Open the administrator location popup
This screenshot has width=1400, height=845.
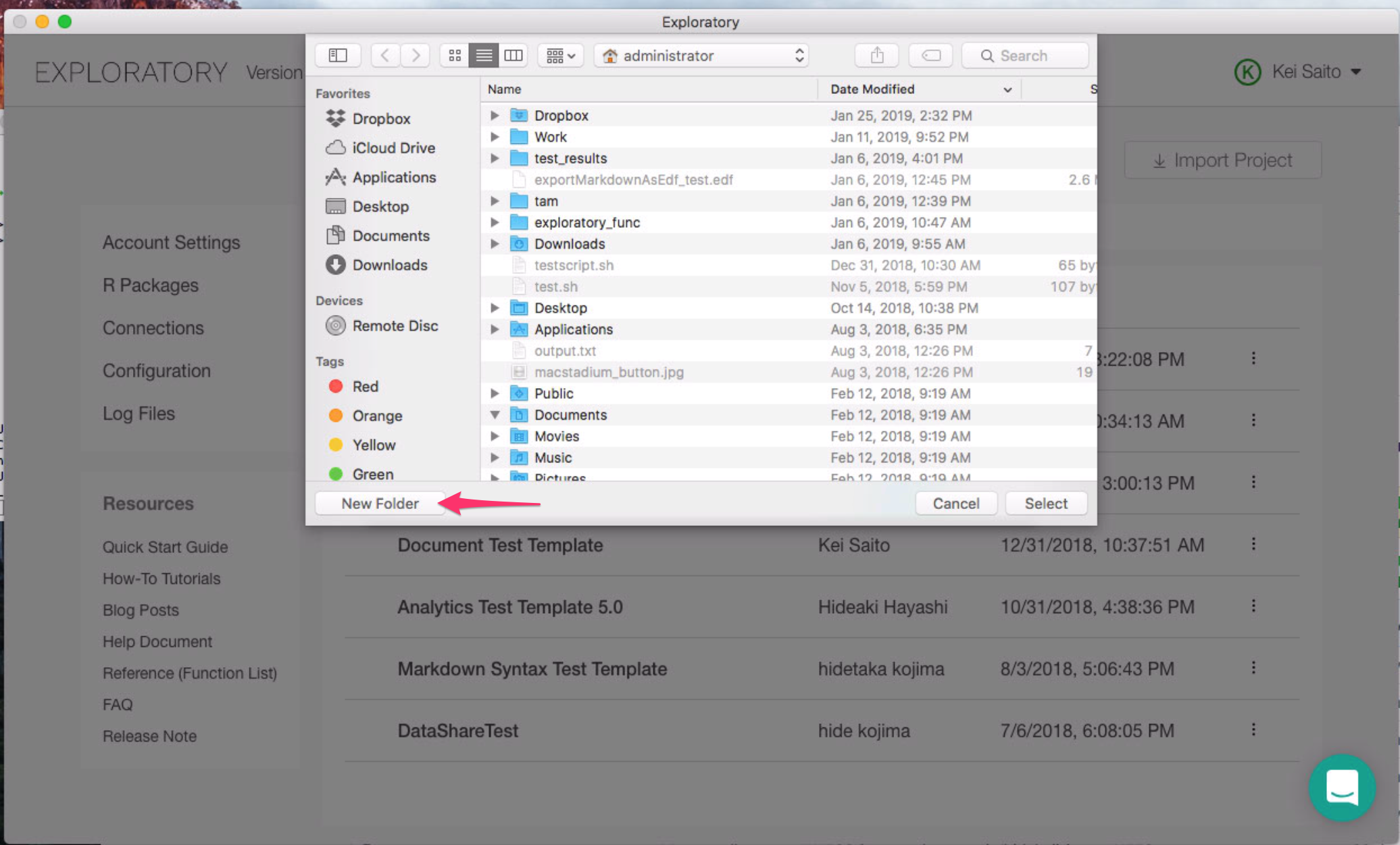click(x=701, y=55)
